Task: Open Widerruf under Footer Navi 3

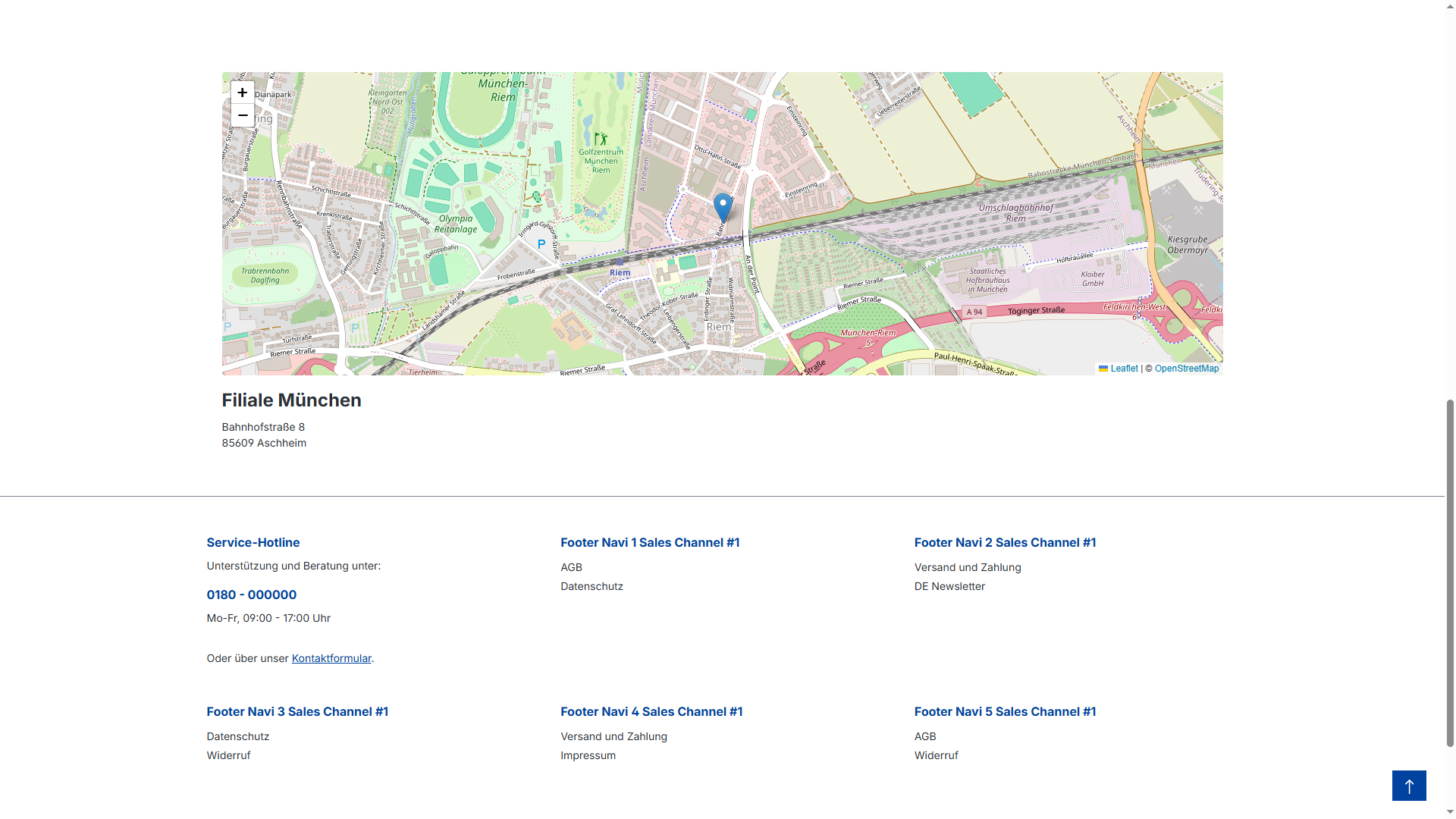Action: click(228, 755)
